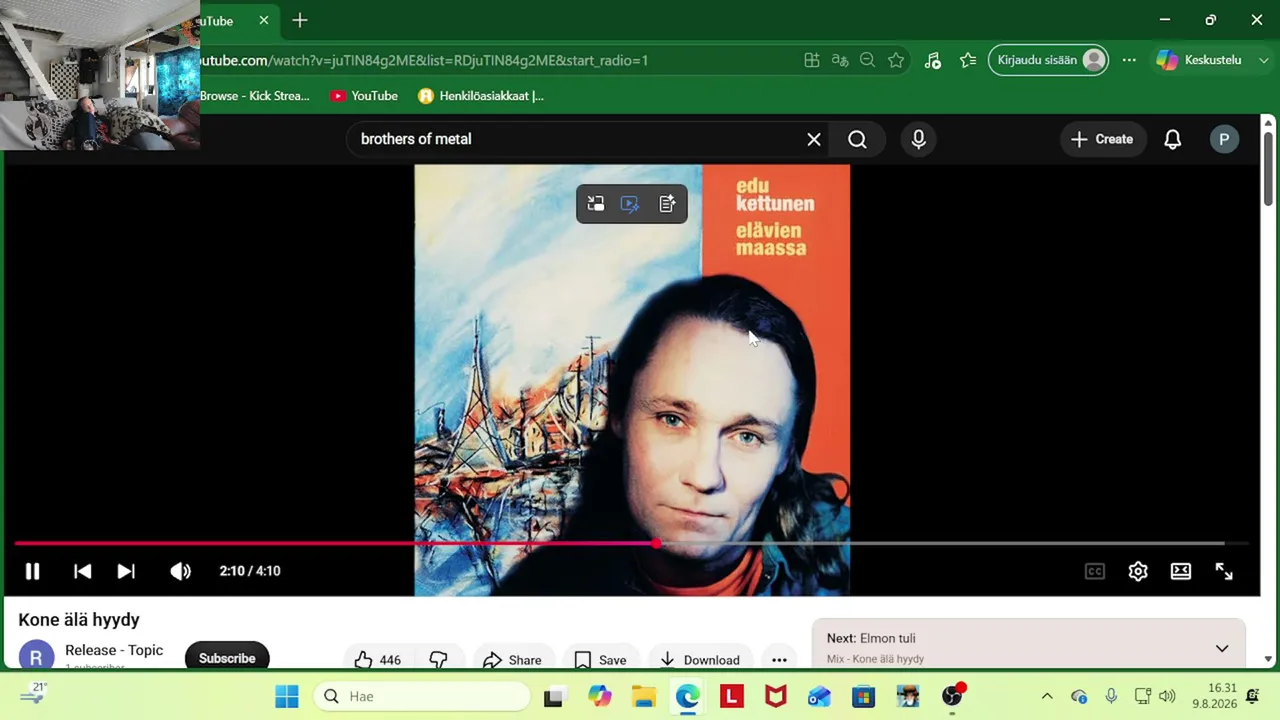Go to the previous video
Screen dimensions: 1280x720
coord(83,571)
